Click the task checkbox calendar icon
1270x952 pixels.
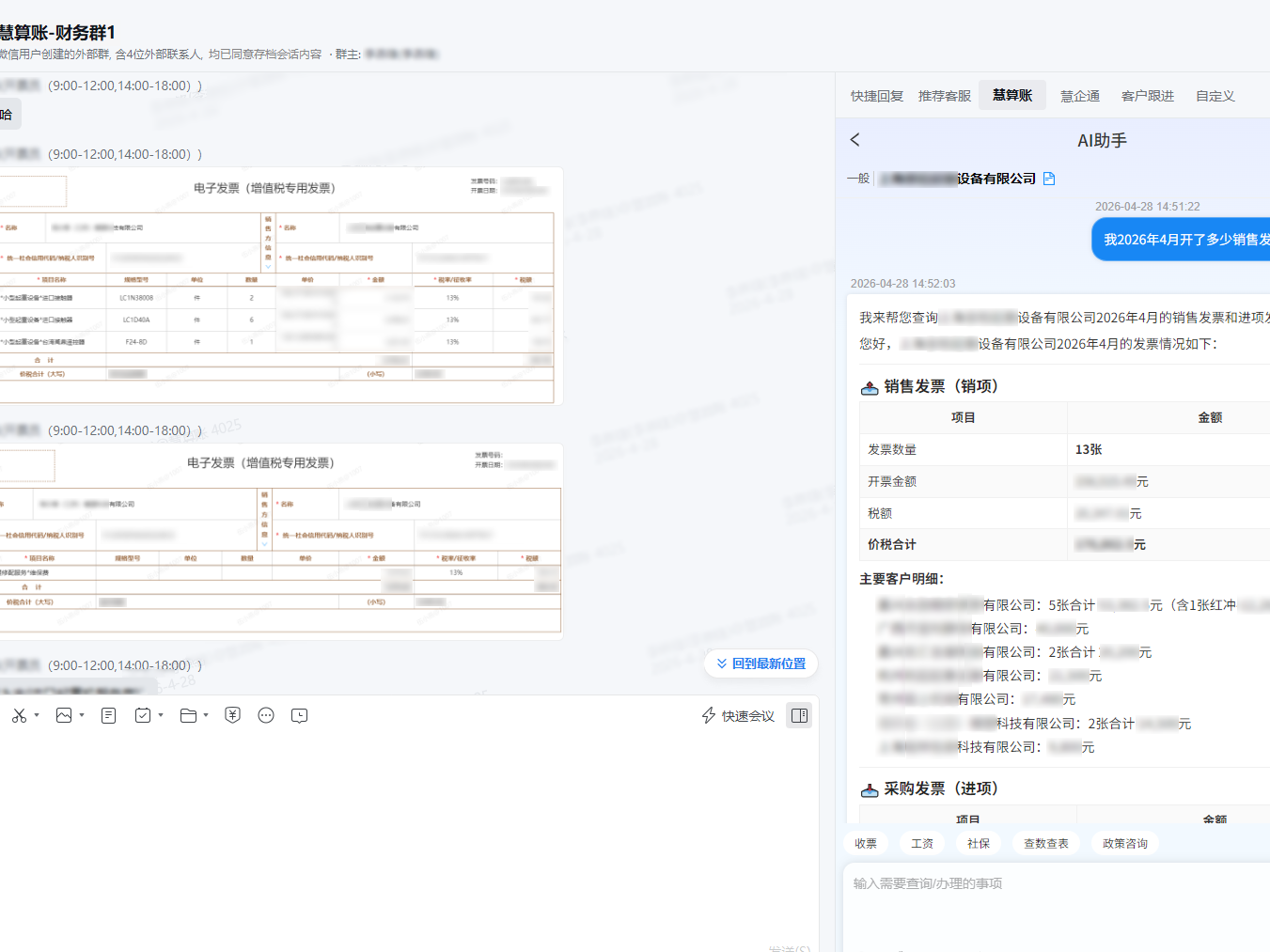pyautogui.click(x=143, y=716)
